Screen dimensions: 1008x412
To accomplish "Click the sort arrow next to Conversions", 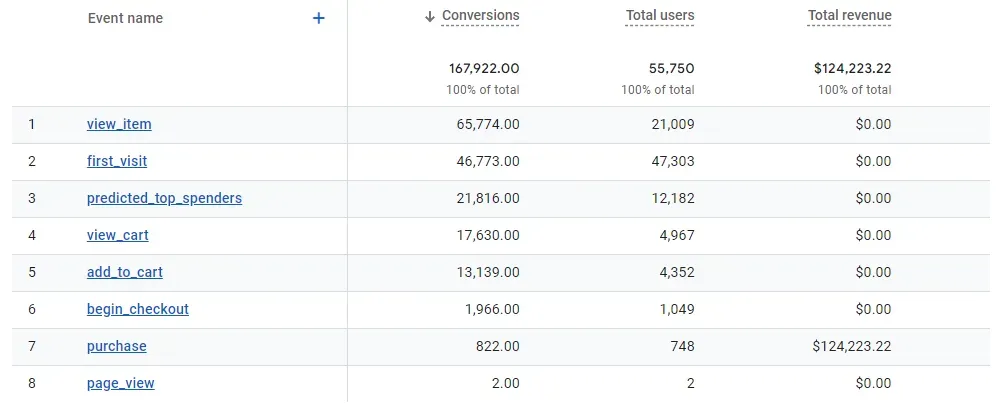I will pyautogui.click(x=430, y=17).
